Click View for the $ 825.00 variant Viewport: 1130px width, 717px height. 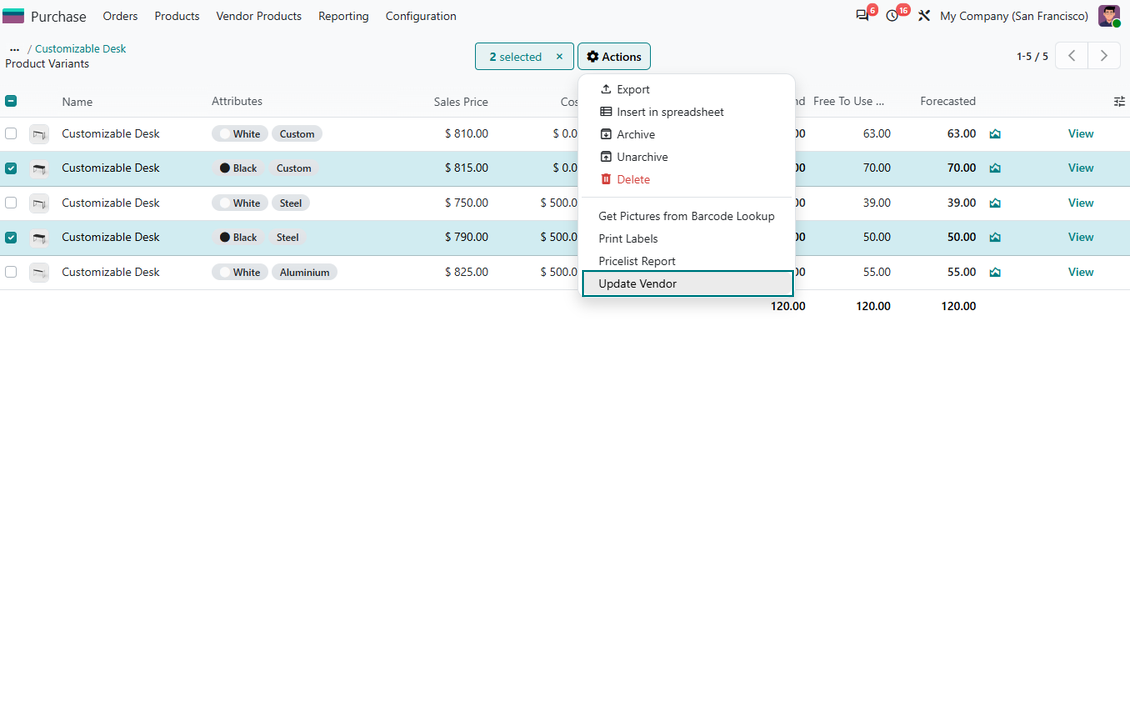coord(1080,272)
